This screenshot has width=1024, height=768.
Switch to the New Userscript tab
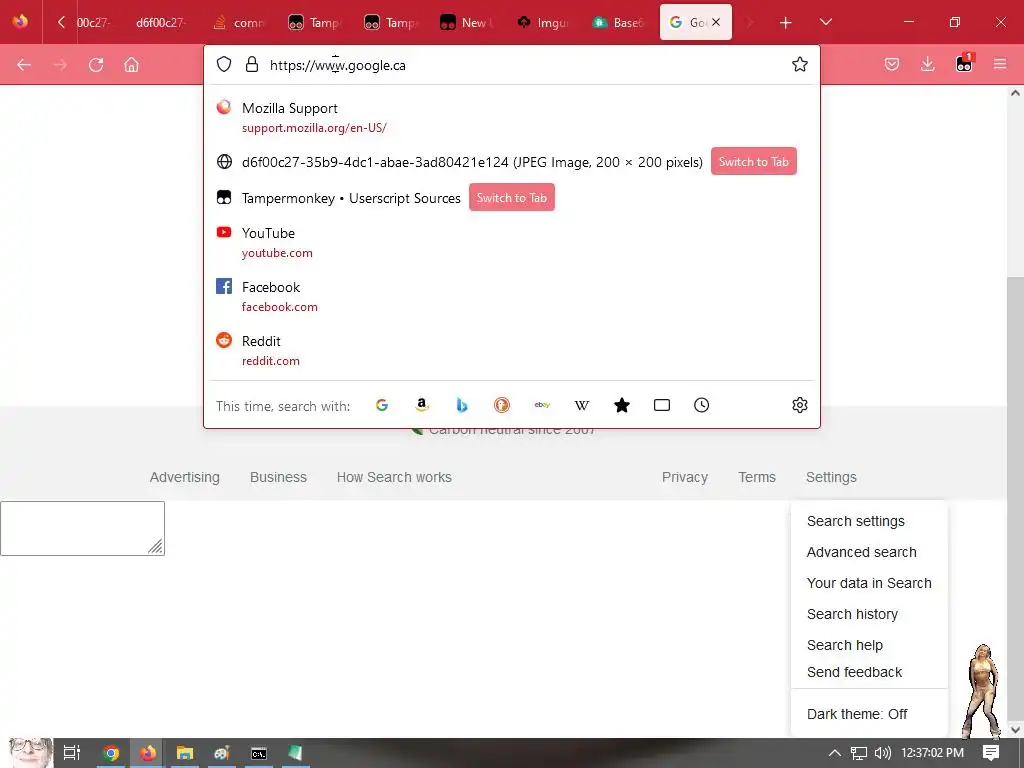pos(468,22)
